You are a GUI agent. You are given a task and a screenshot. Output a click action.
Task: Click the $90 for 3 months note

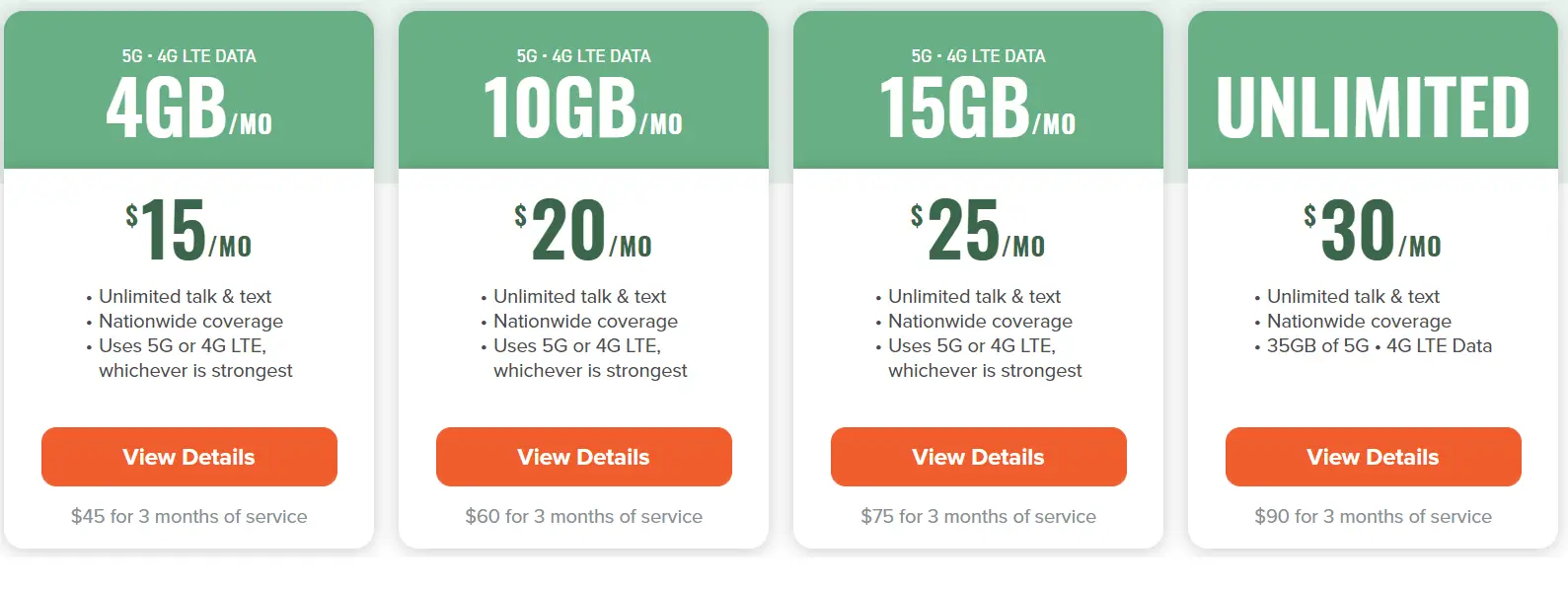tap(1373, 516)
